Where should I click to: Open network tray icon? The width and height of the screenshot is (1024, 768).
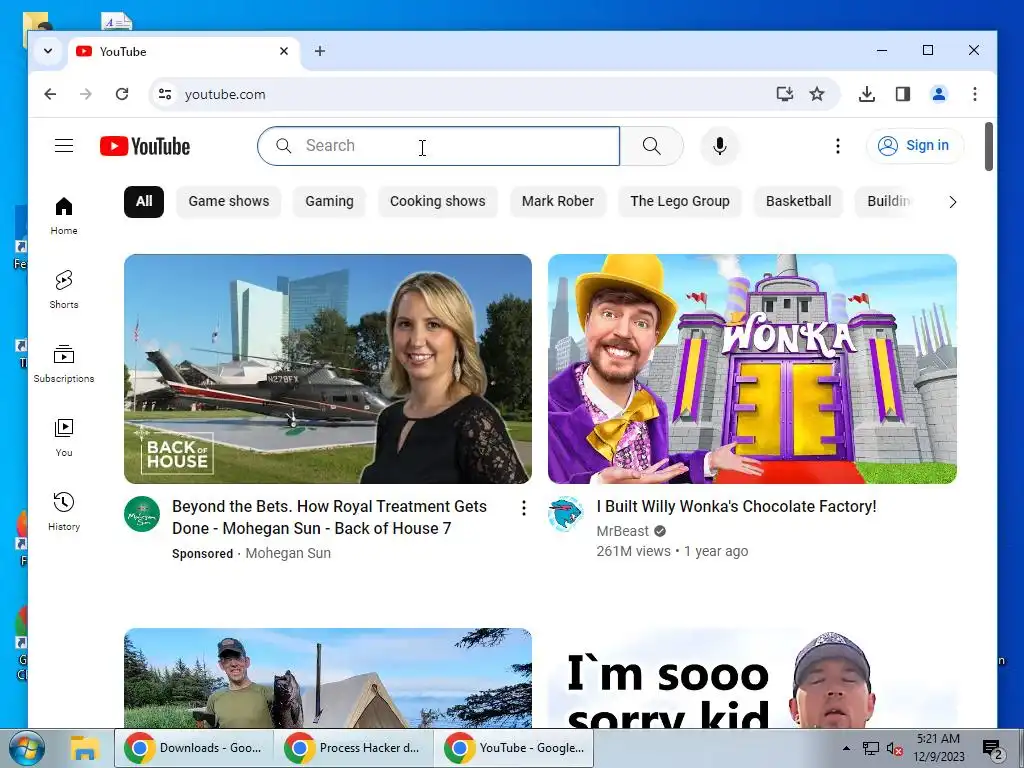tap(871, 749)
